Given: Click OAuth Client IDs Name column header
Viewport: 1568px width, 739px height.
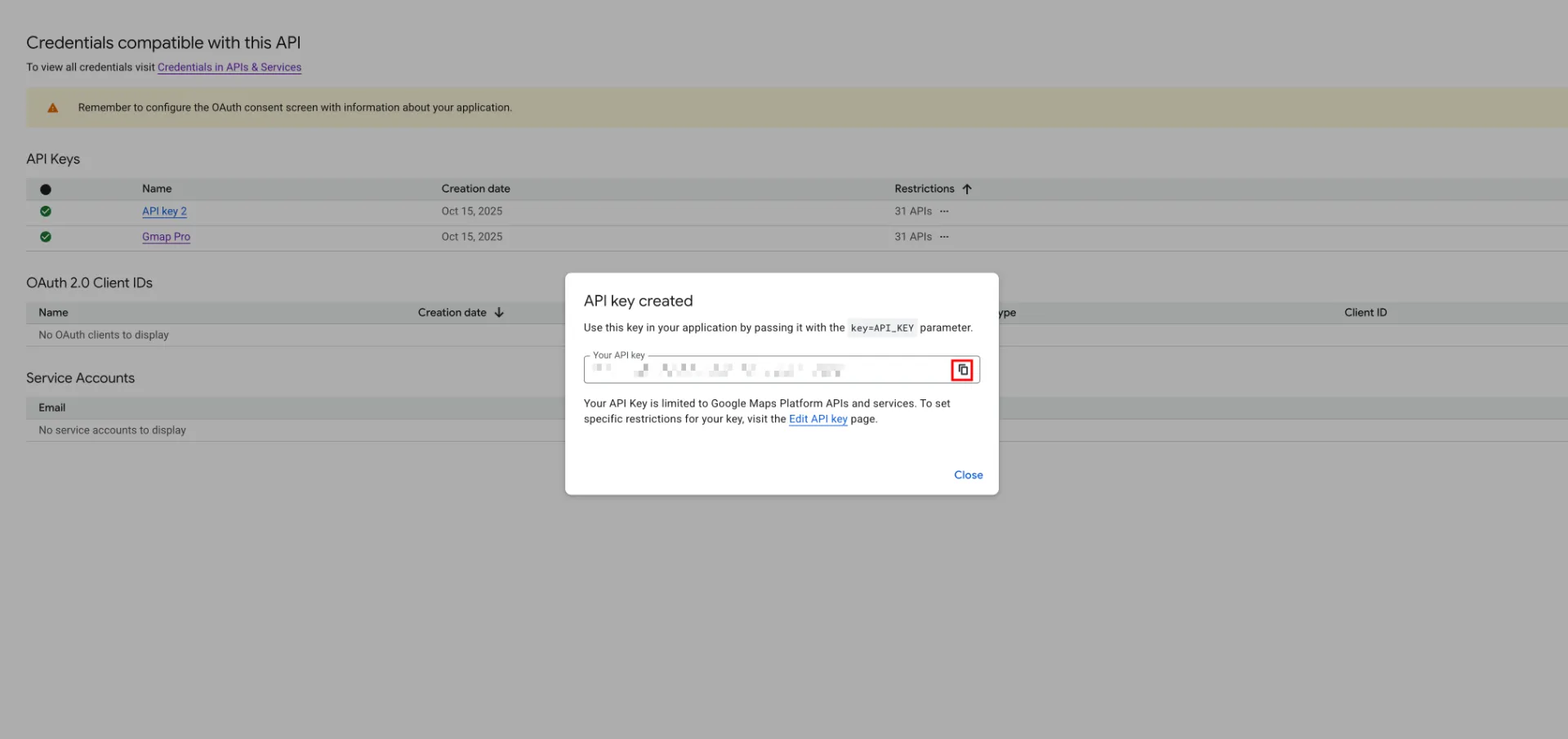Looking at the screenshot, I should 53,313.
